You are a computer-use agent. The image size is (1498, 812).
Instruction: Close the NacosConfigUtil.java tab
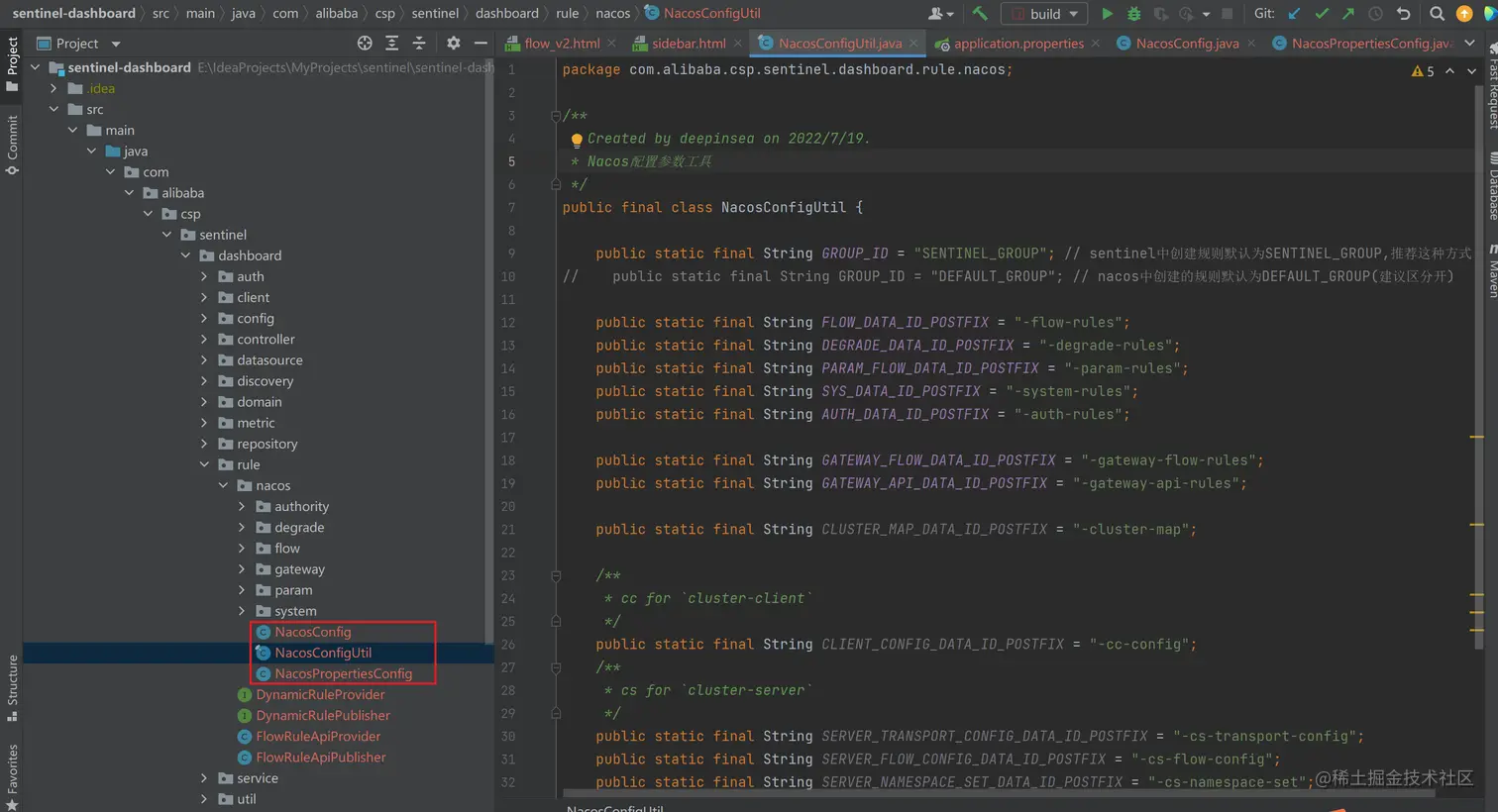[913, 43]
